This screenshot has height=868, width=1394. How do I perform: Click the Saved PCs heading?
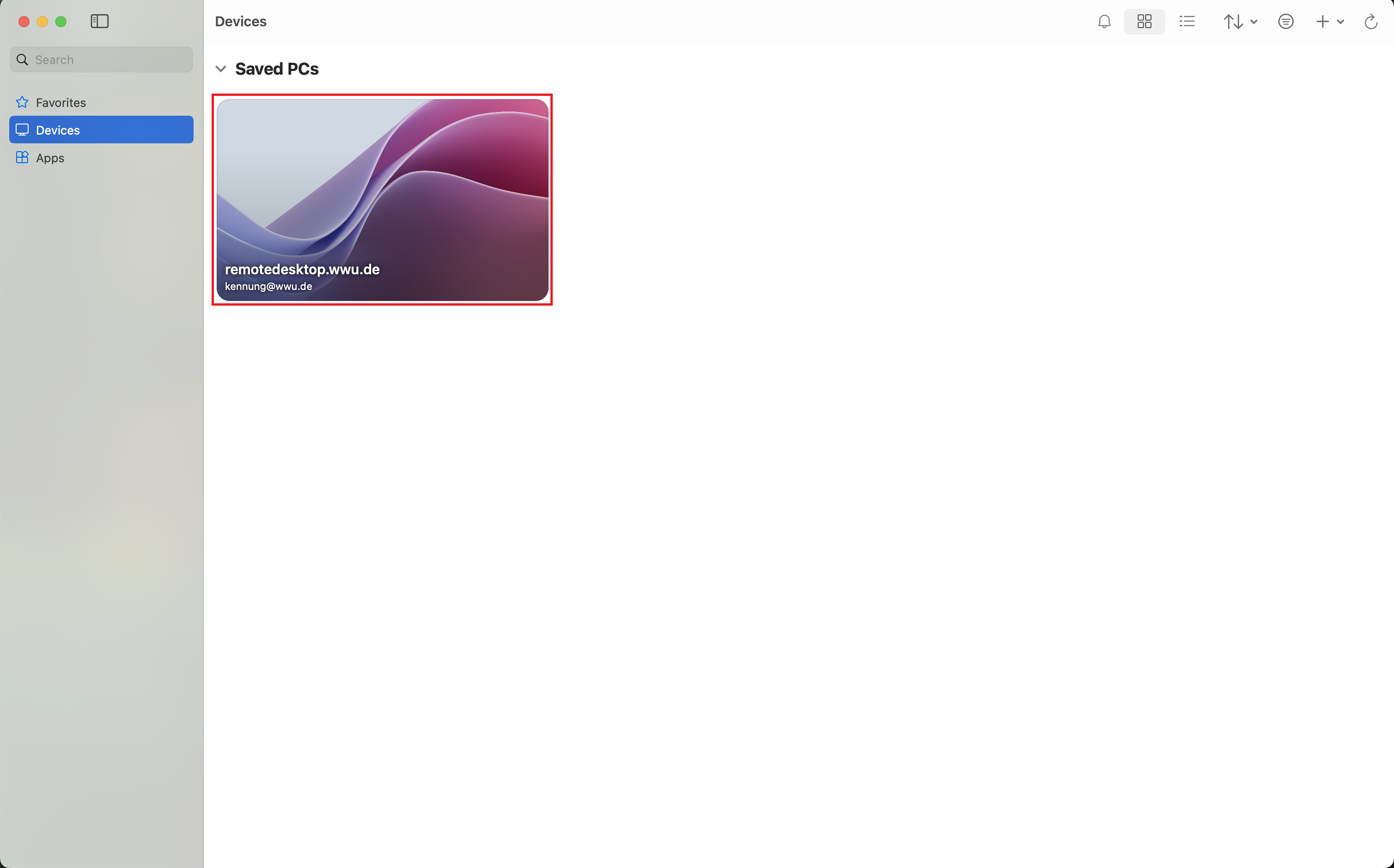click(x=277, y=69)
